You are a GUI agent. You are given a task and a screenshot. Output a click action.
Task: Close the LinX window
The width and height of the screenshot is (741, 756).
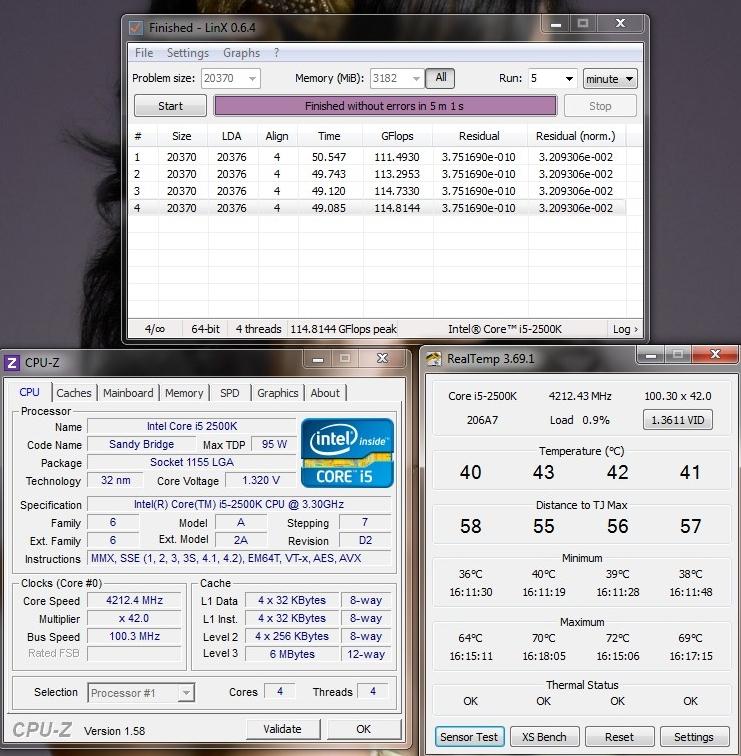620,24
